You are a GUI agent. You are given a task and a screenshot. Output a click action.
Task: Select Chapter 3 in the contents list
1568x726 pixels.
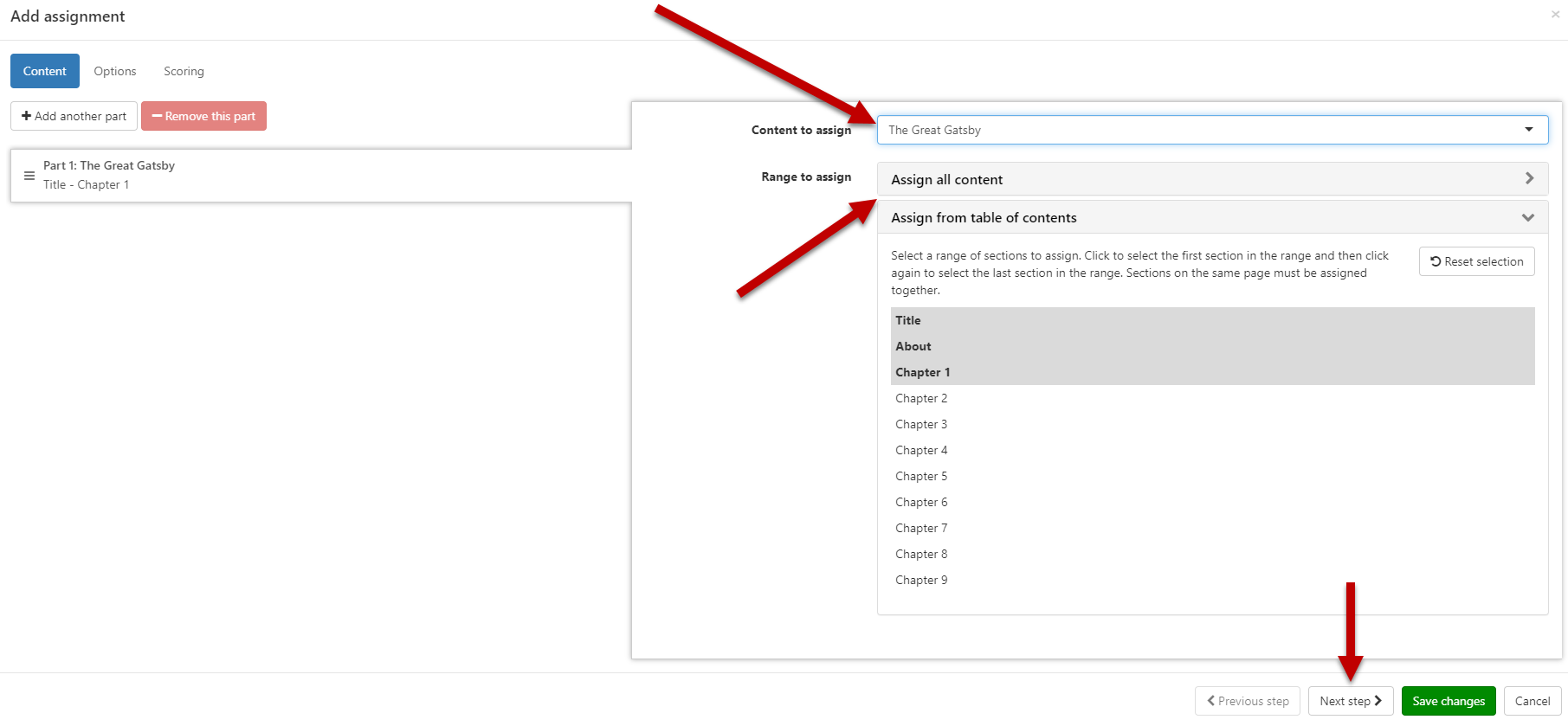click(1212, 424)
